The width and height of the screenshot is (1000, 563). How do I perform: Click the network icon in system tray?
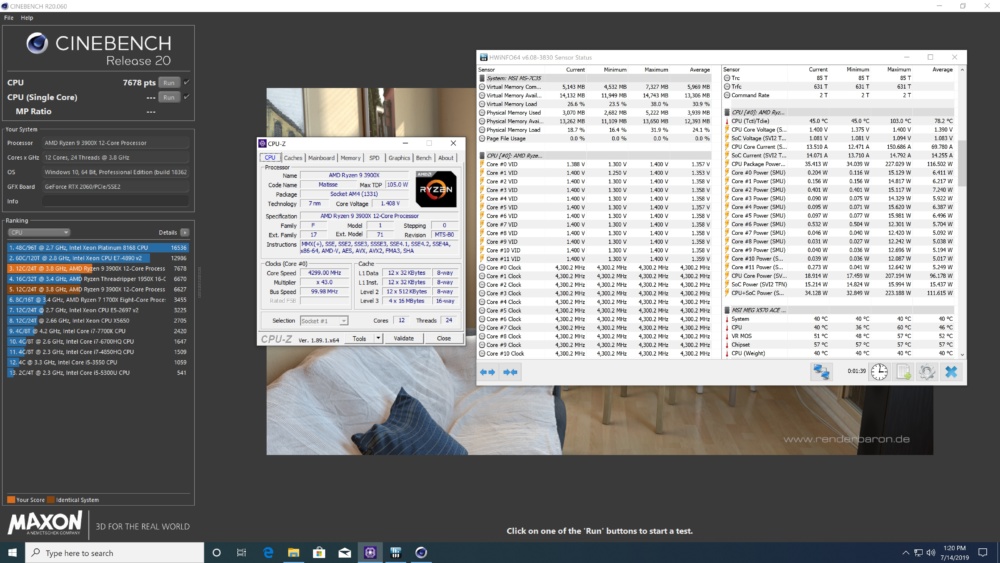pos(918,553)
